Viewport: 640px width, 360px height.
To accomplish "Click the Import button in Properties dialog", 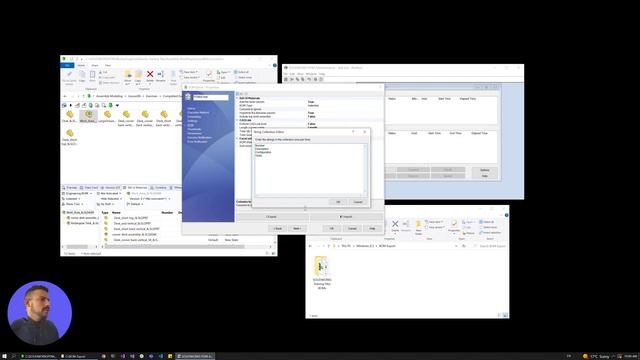I will pos(346,217).
